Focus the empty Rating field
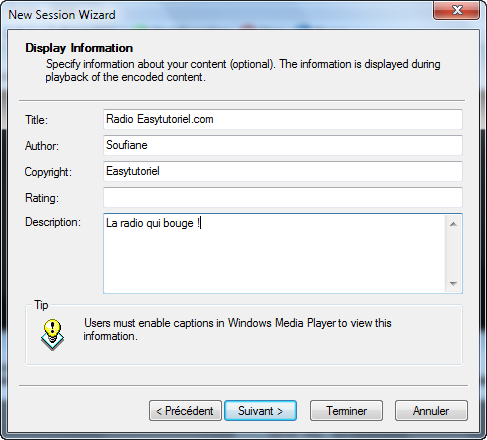 [283, 197]
